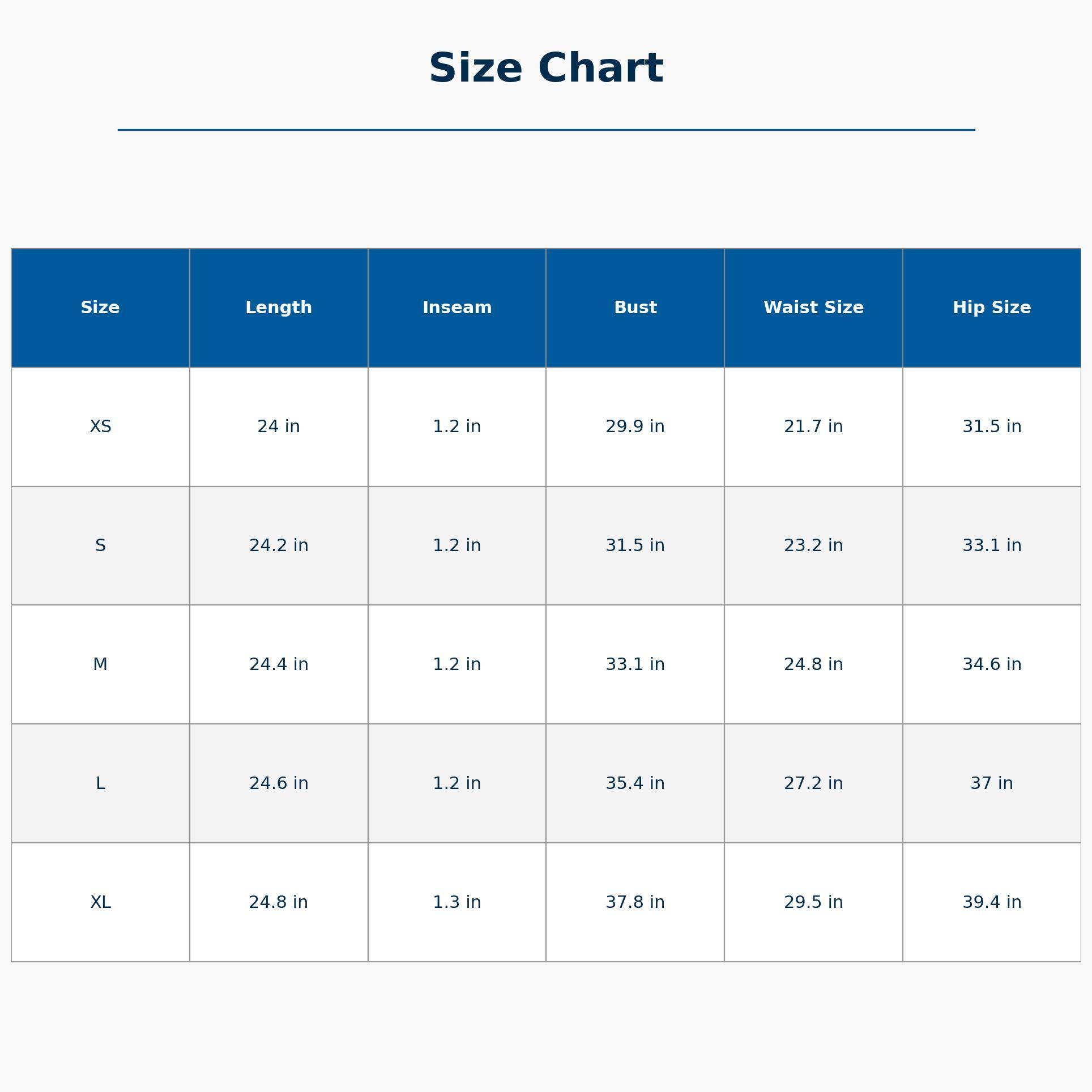Click the 34.6 in hip cell
Screen dimensions: 1092x1092
pyautogui.click(x=992, y=664)
